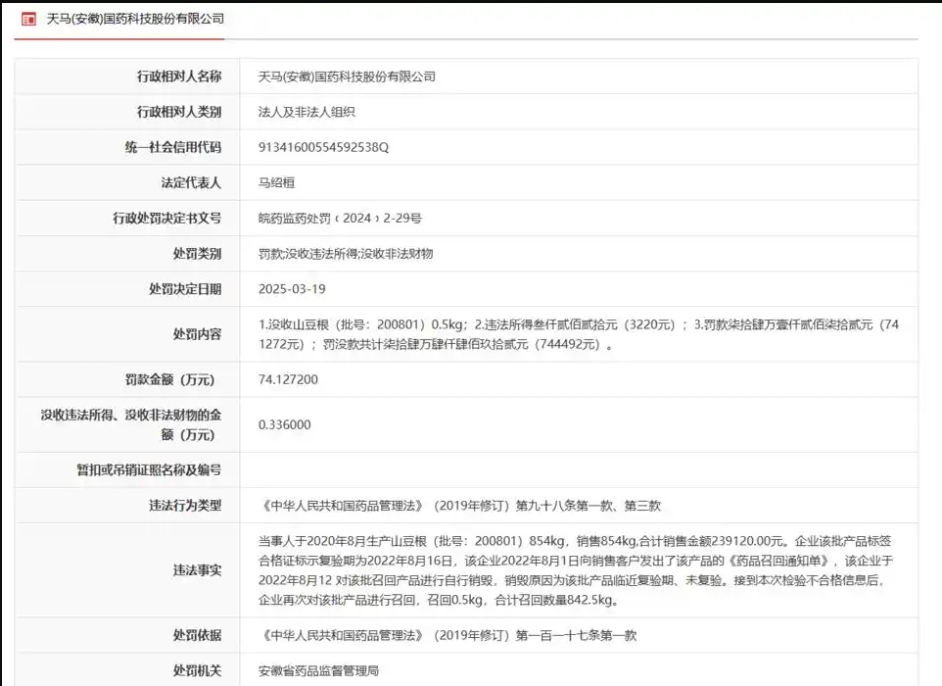The width and height of the screenshot is (942, 686).
Task: Click the 违法事实 label
Action: (x=197, y=570)
